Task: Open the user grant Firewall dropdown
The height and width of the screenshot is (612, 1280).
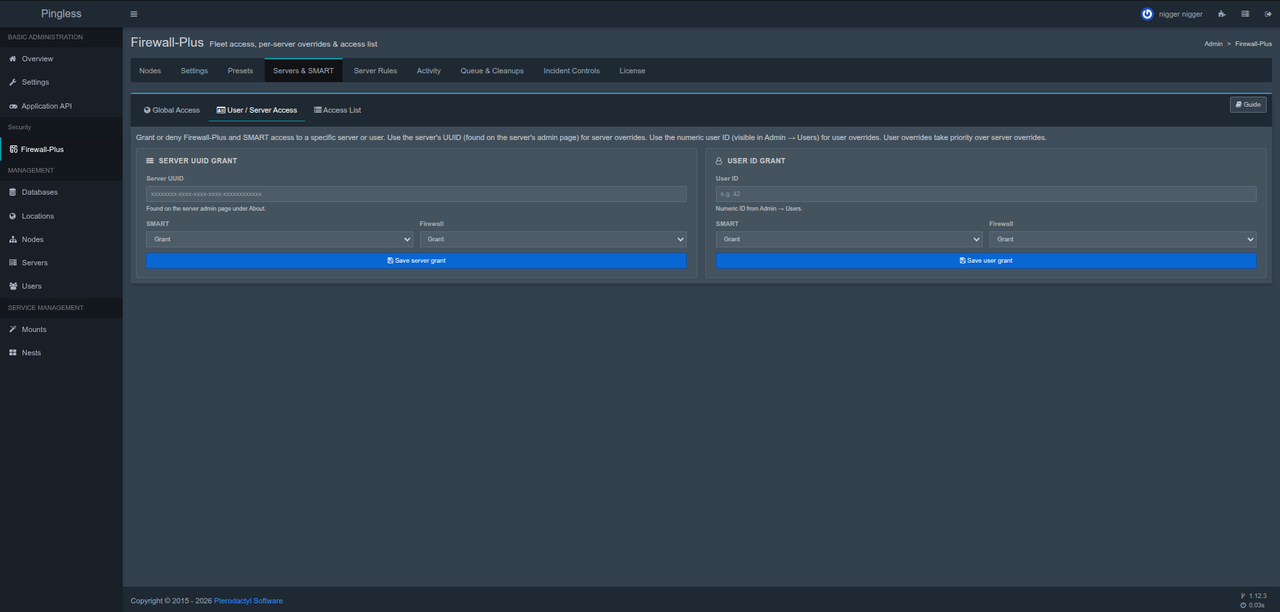Action: point(1123,239)
